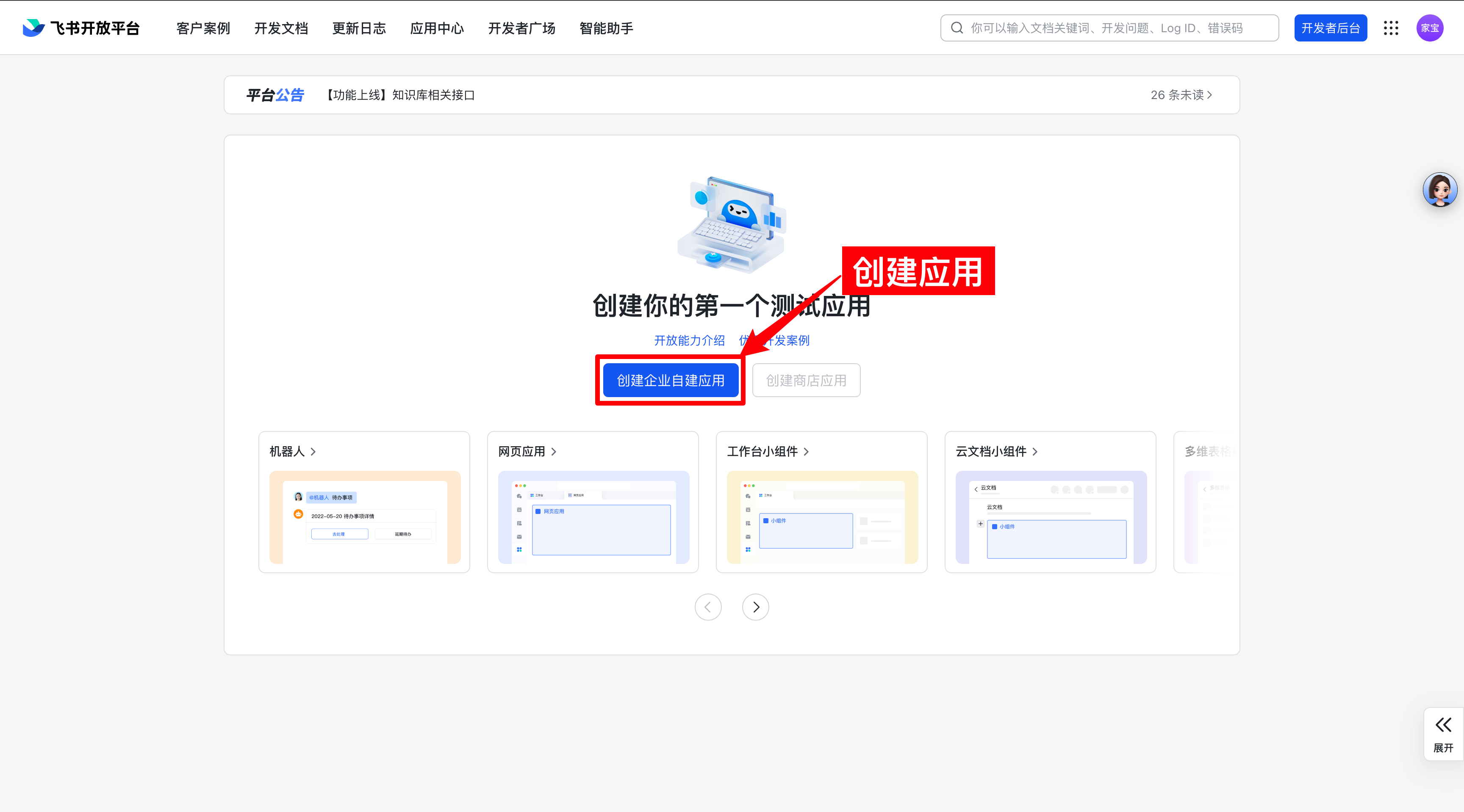This screenshot has width=1464, height=812.
Task: Open the 家宝 user avatar menu
Action: (x=1429, y=28)
